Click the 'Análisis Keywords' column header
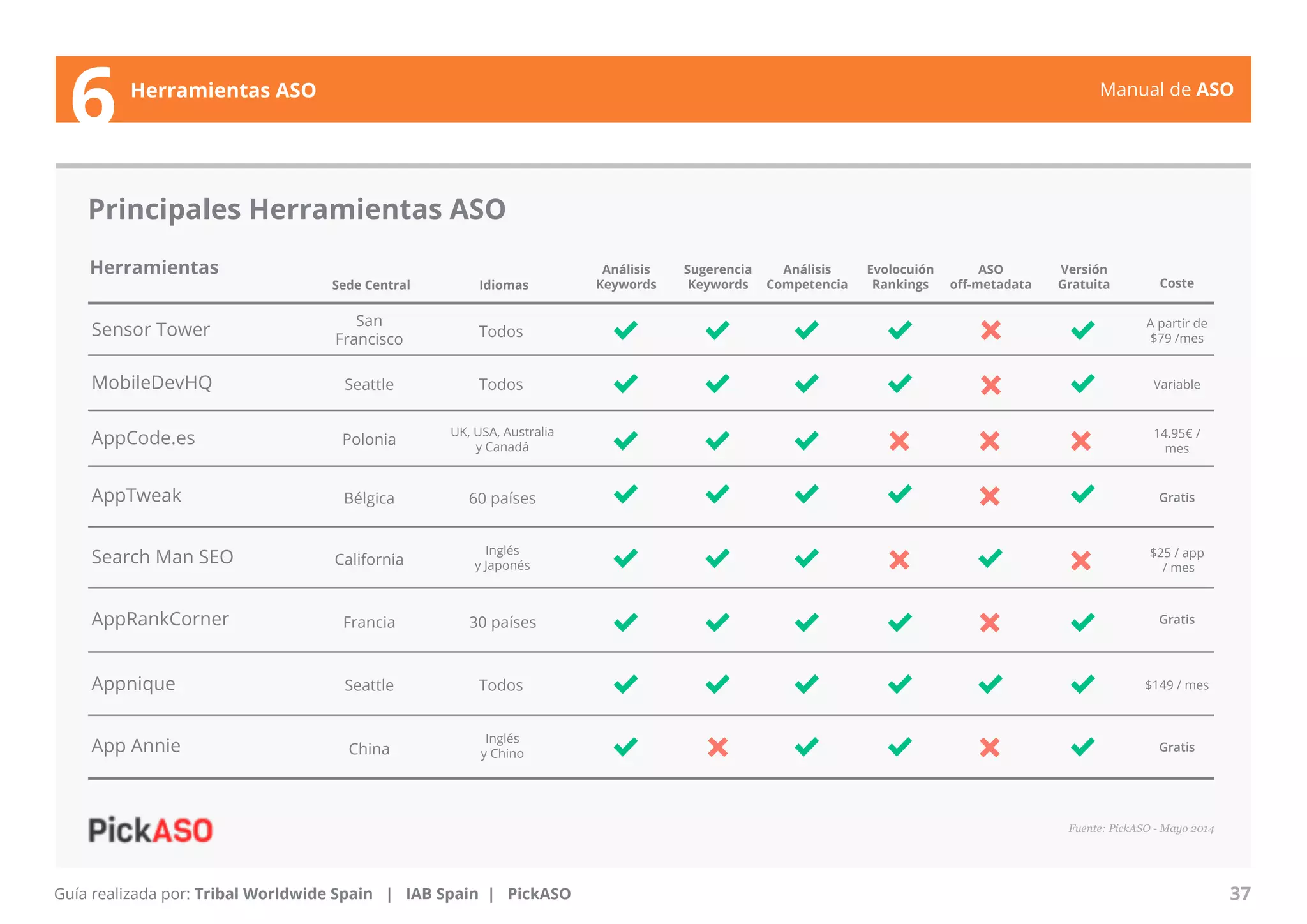The width and height of the screenshot is (1307, 924). click(626, 277)
